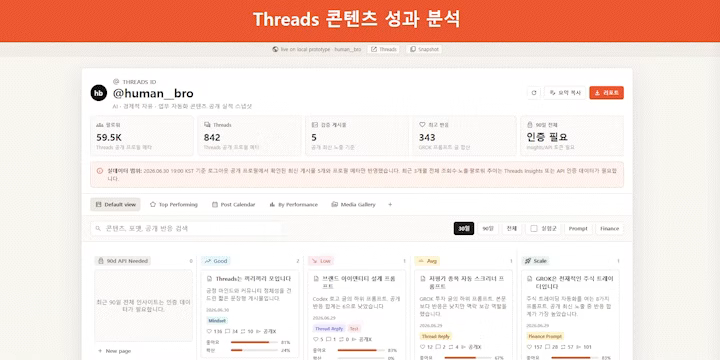This screenshot has width=720, height=360.
Task: Click the document icon on 브랜드 아이덴티티 card
Action: coord(316,279)
